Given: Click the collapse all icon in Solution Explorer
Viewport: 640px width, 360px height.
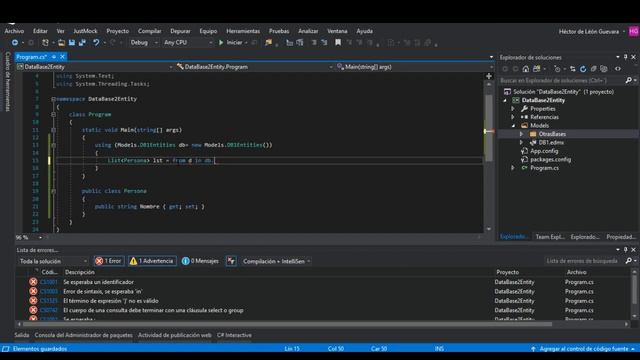Looking at the screenshot, I should (x=593, y=69).
